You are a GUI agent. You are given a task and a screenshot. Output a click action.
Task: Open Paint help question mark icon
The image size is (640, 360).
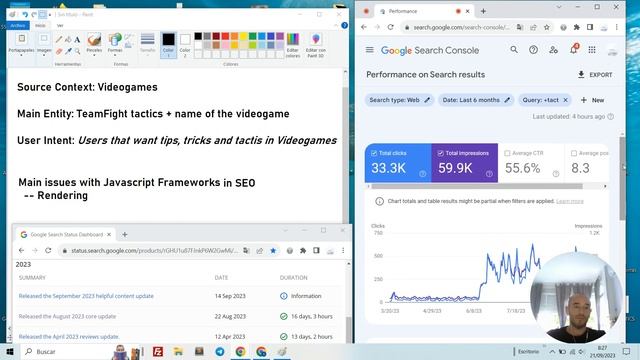tap(344, 25)
